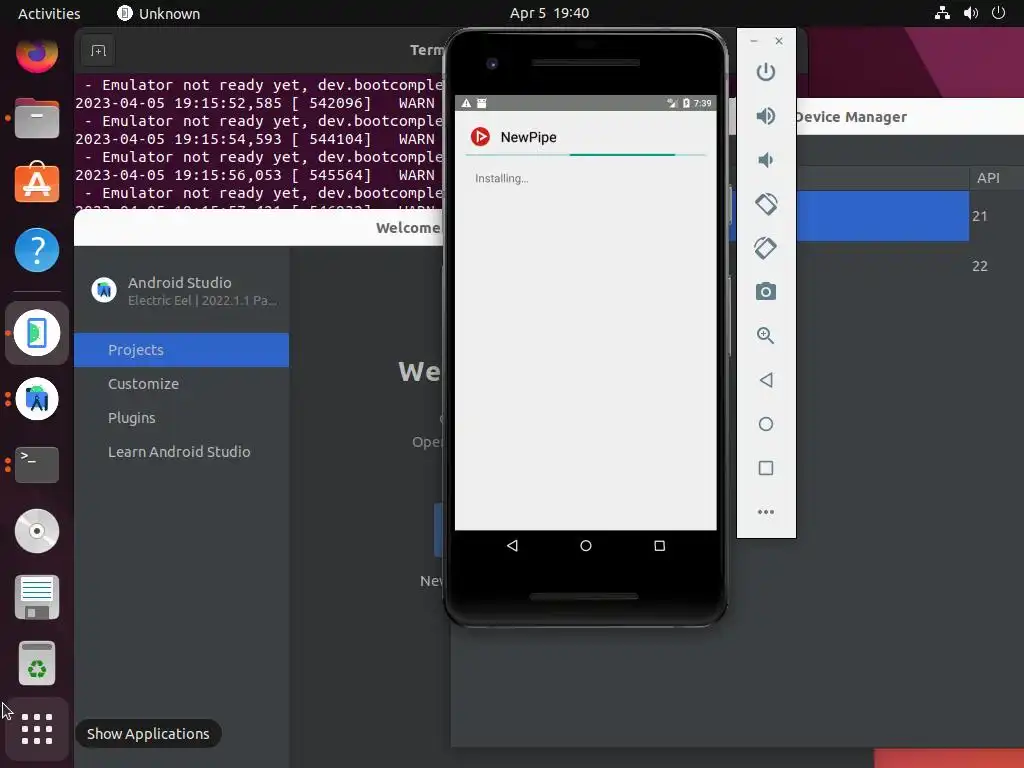Tap the Android navigation bar Recents button

pyautogui.click(x=660, y=545)
